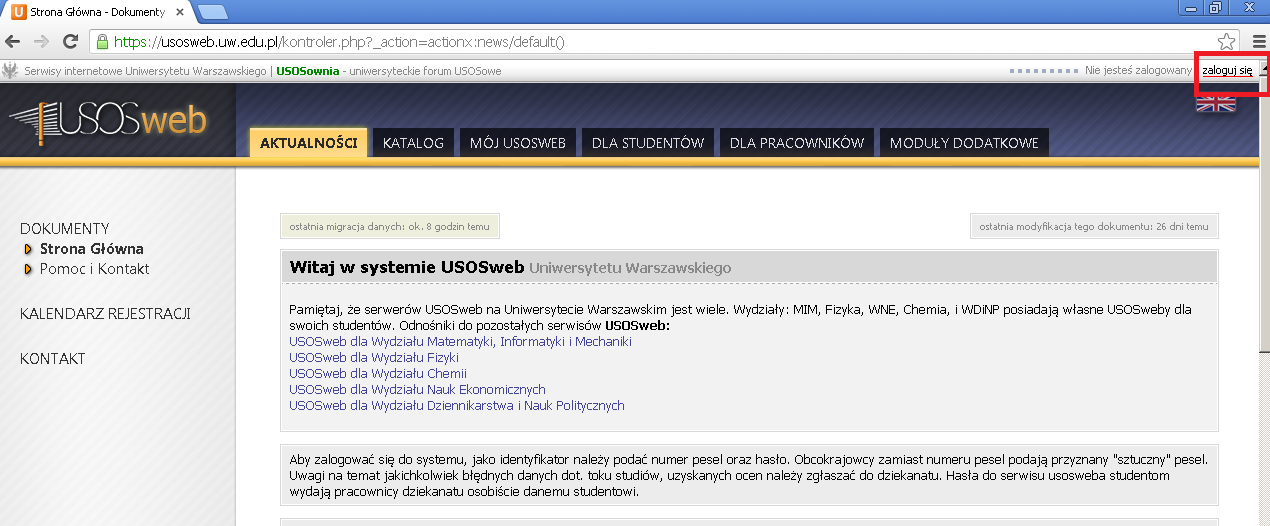Click 'ostatnia migracja danych' info box
This screenshot has width=1270, height=526.
389,226
